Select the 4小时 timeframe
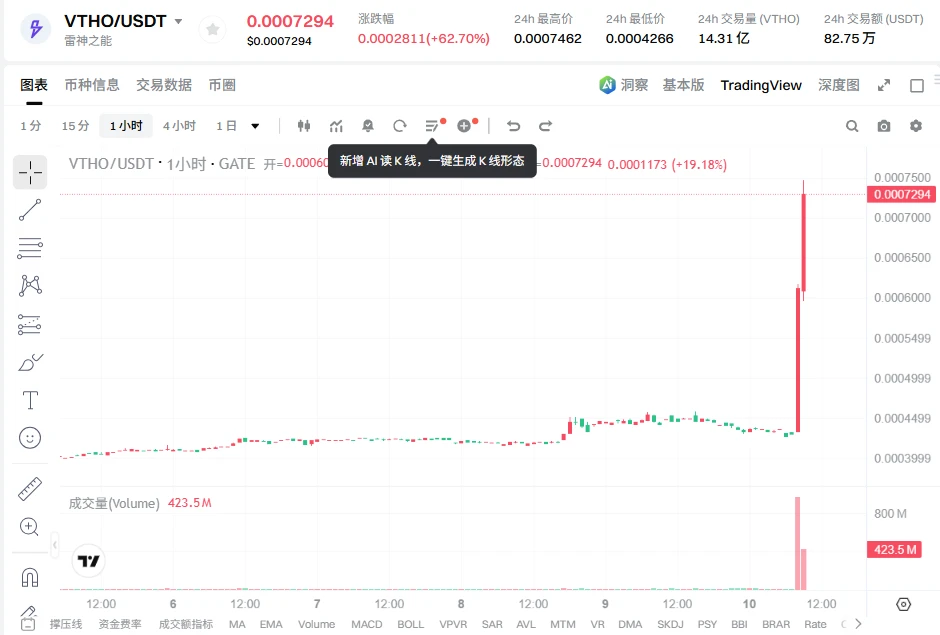 (179, 126)
